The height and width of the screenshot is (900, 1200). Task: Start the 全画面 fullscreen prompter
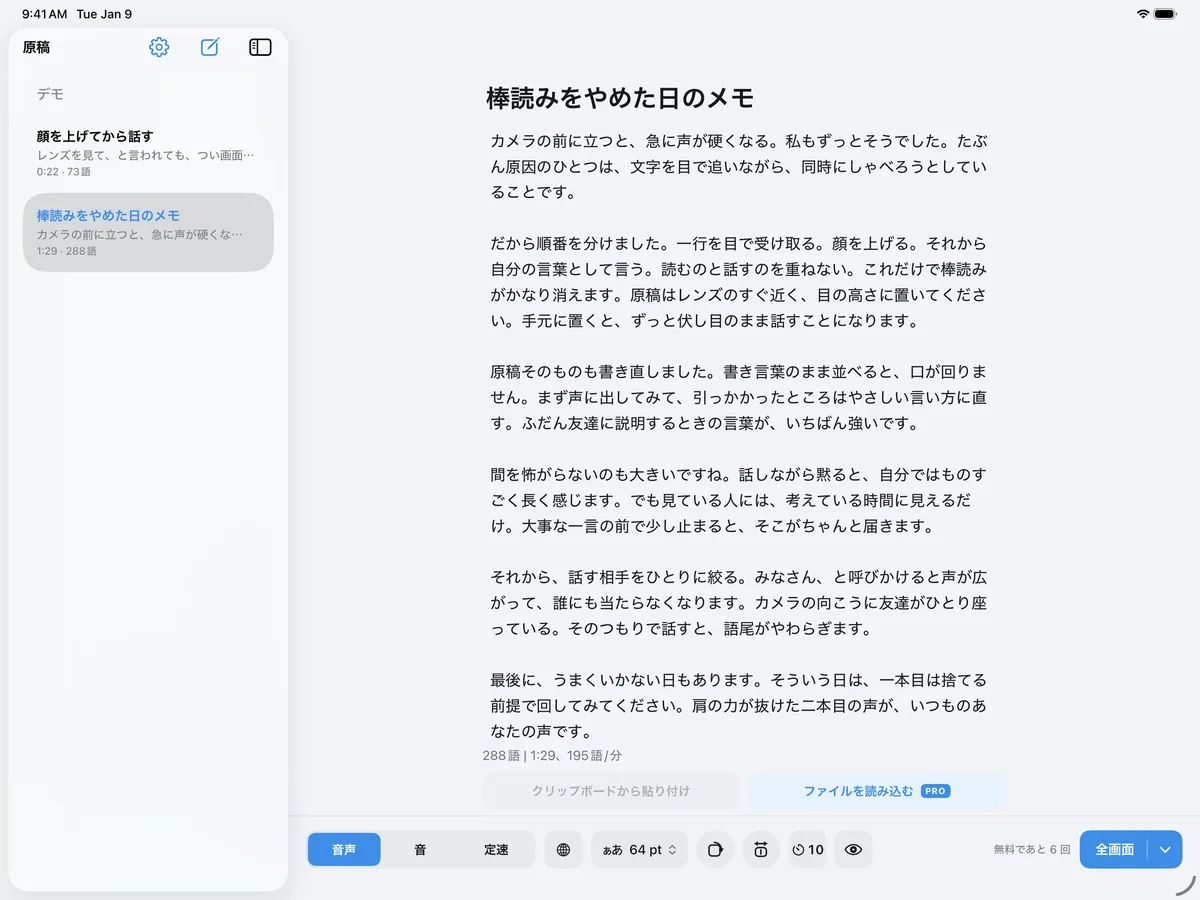coord(1114,850)
